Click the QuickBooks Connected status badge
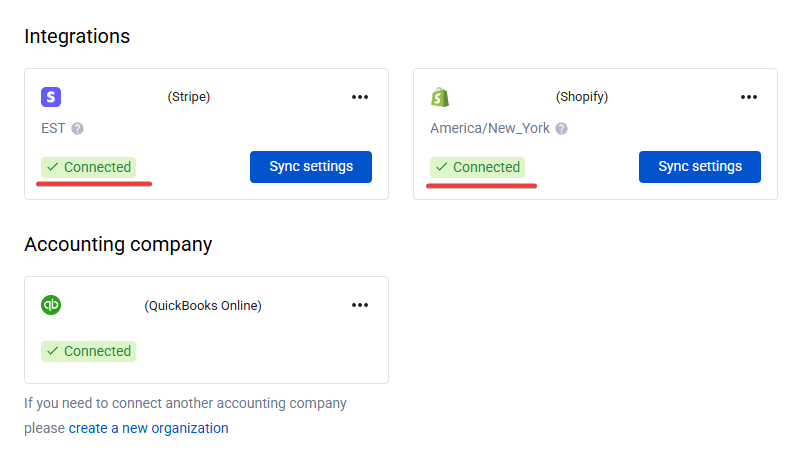 pos(88,351)
